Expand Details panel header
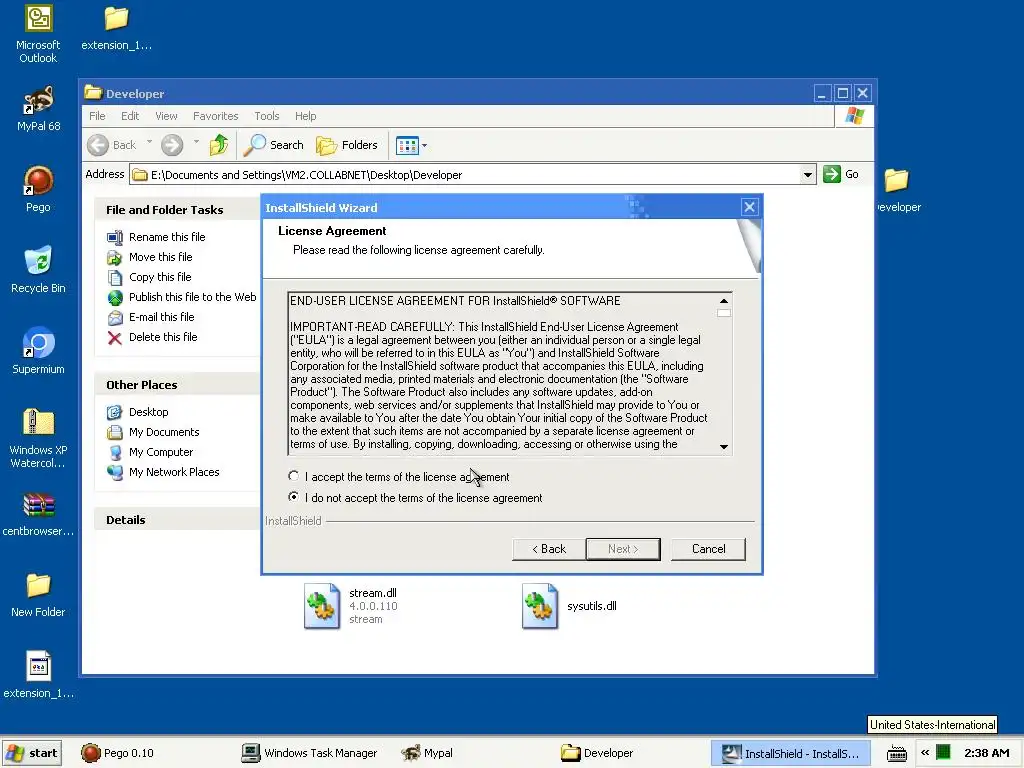The width and height of the screenshot is (1024, 768). pyautogui.click(x=176, y=520)
